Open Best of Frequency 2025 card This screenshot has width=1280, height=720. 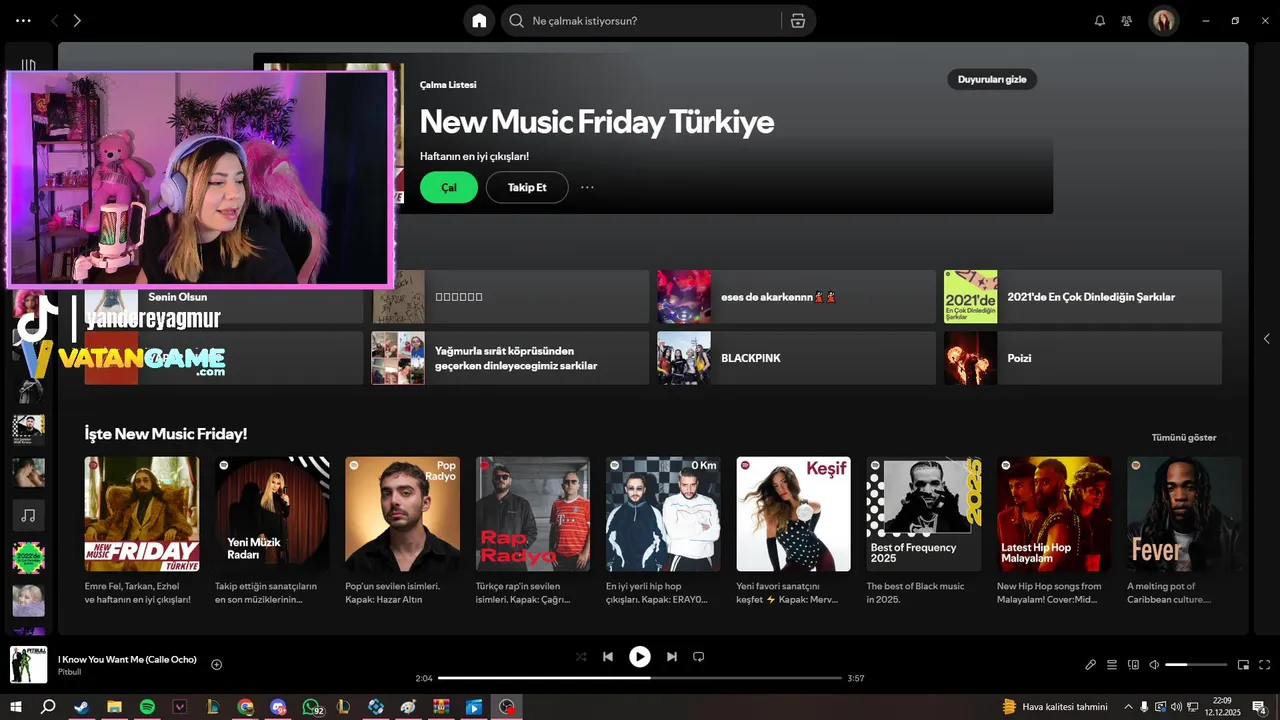tap(924, 531)
